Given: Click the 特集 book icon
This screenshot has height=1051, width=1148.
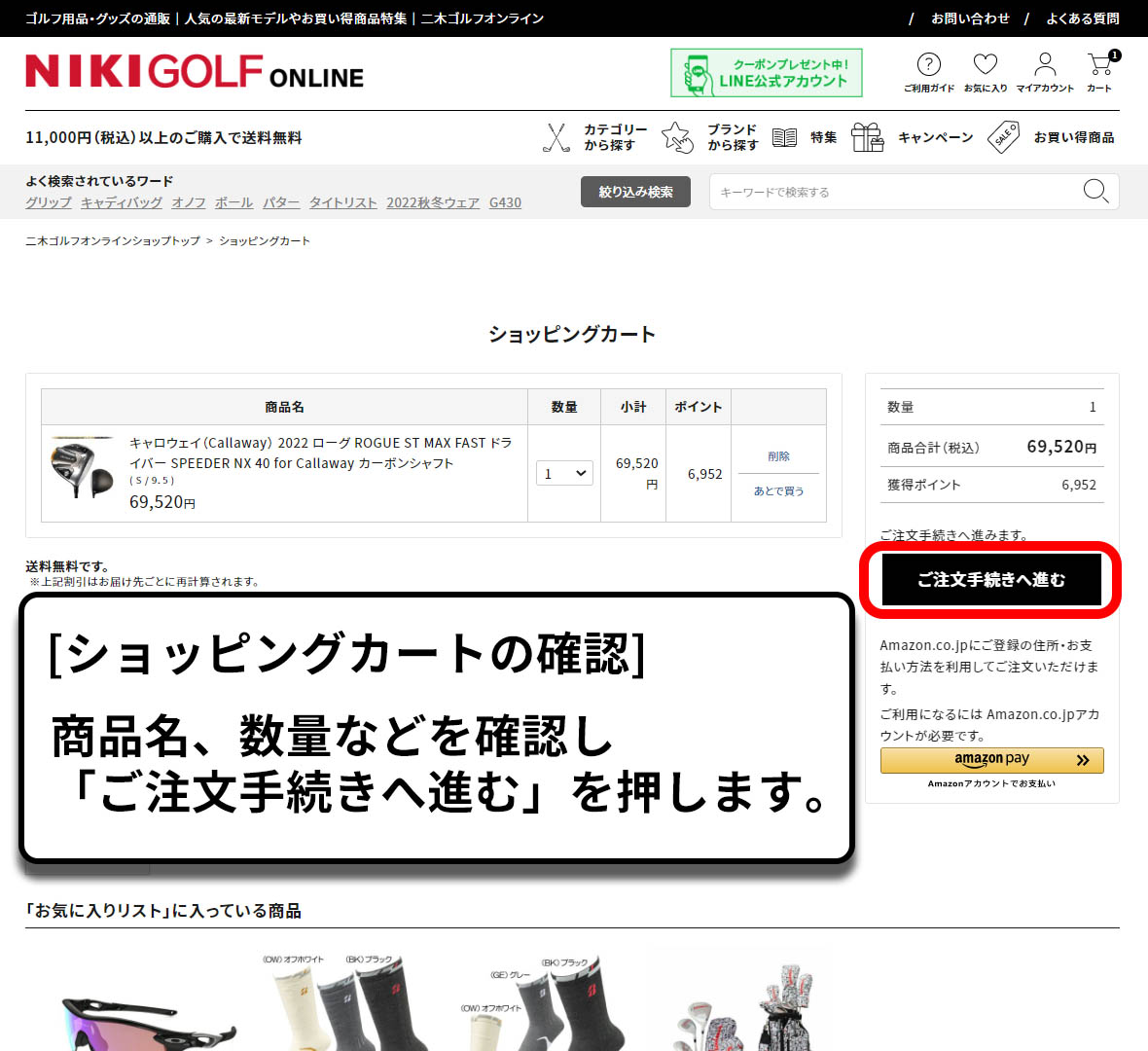Looking at the screenshot, I should click(x=785, y=136).
